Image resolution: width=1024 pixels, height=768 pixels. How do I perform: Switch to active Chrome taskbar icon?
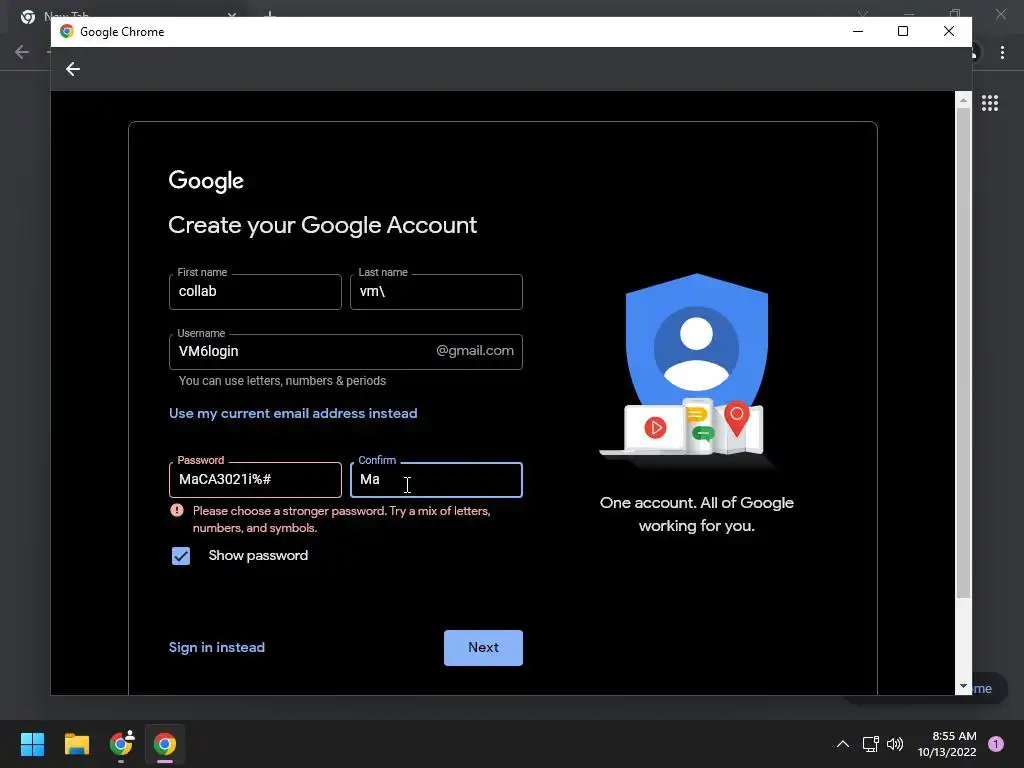click(x=165, y=744)
